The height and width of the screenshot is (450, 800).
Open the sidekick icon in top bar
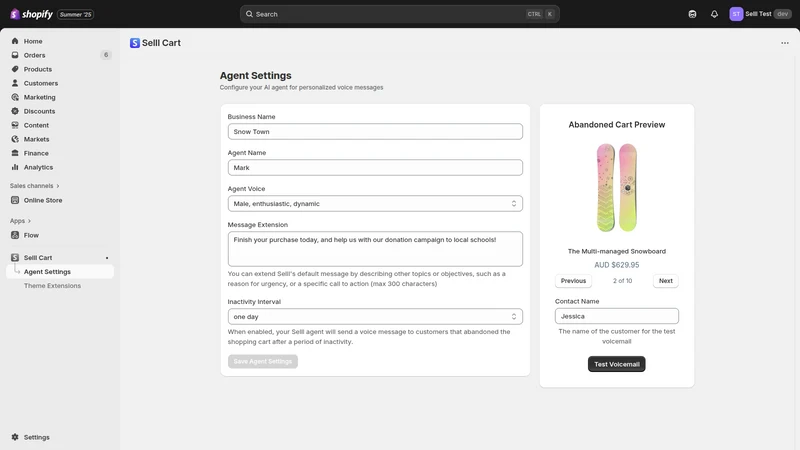692,14
